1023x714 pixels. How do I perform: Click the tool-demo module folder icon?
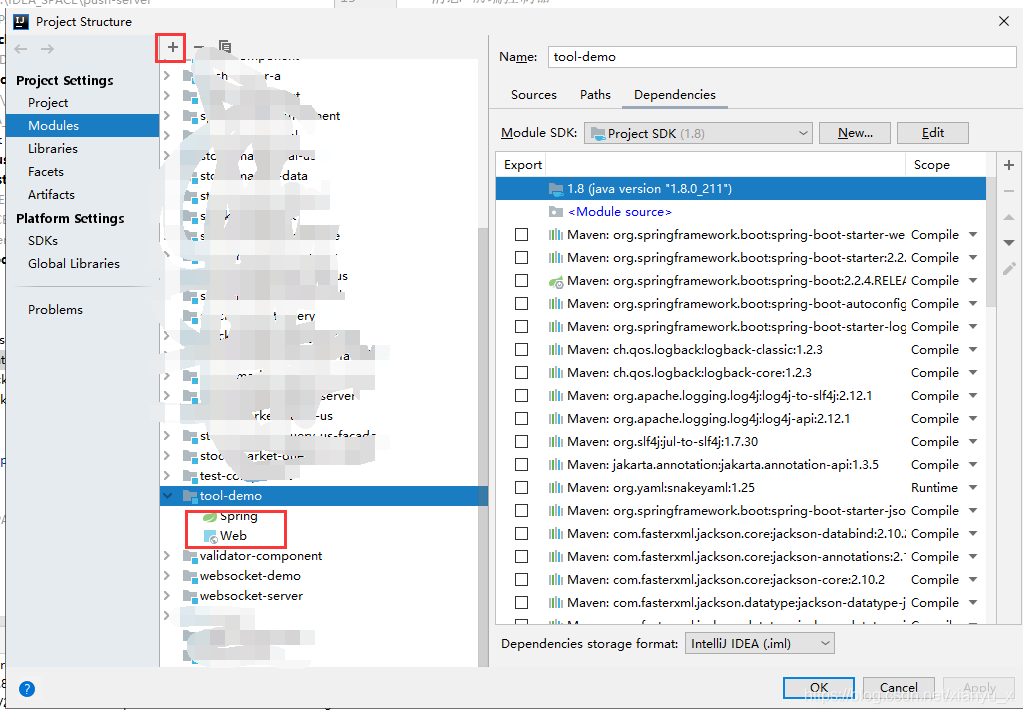(x=190, y=495)
